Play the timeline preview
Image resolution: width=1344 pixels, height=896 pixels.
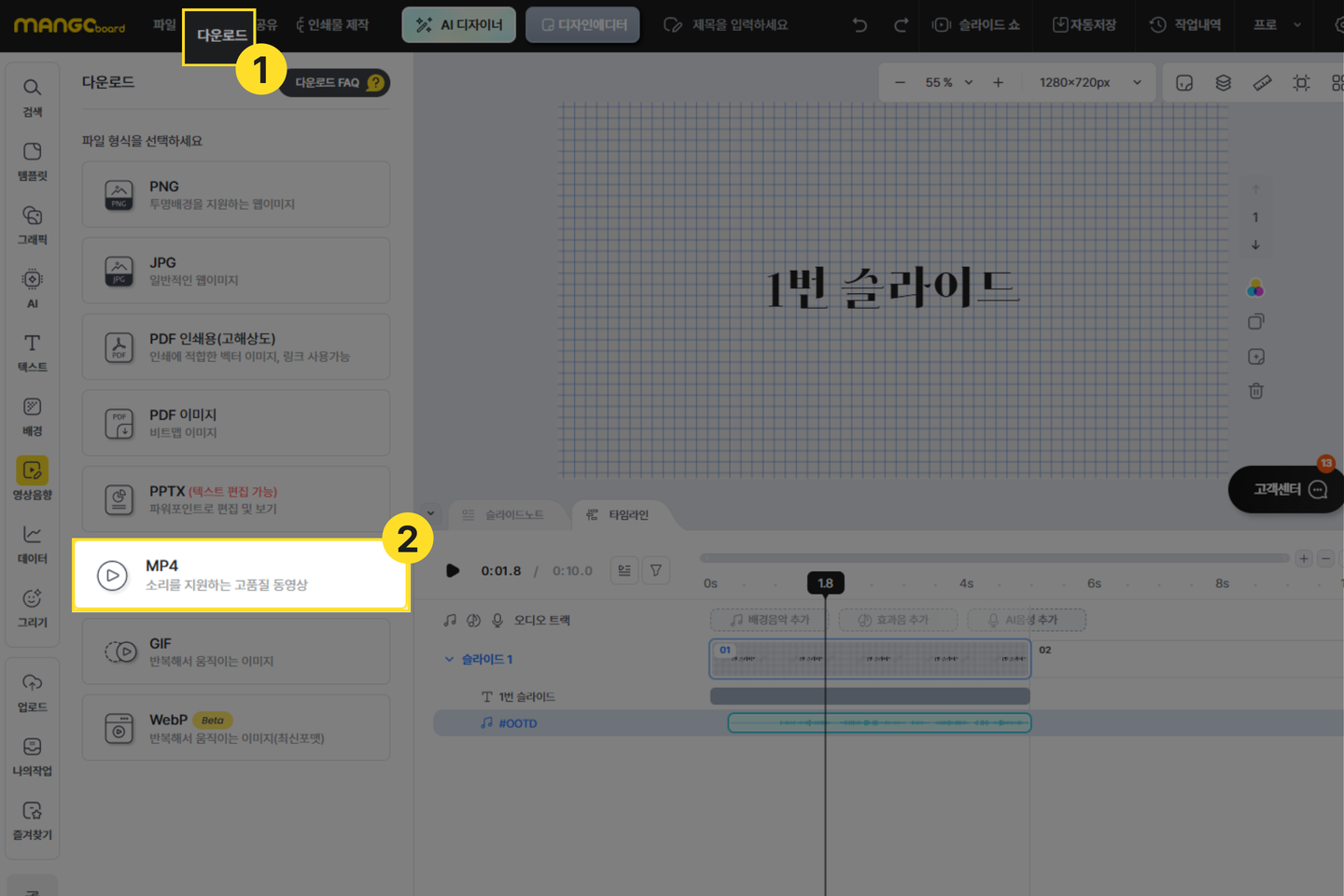click(453, 570)
